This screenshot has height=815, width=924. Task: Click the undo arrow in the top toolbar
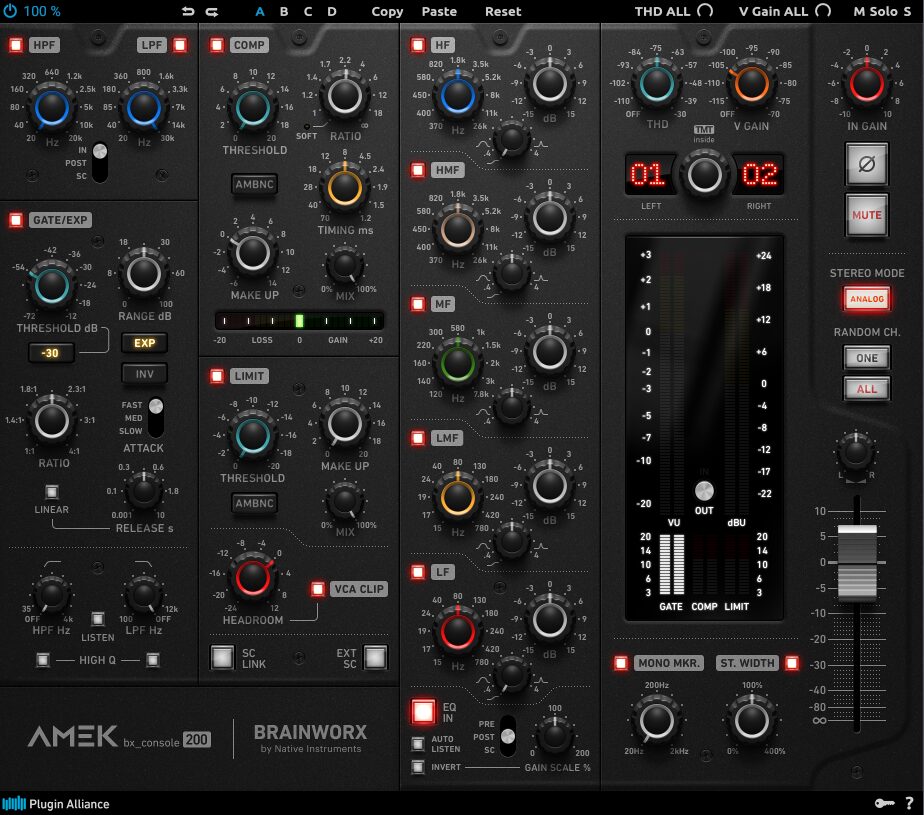click(x=189, y=11)
